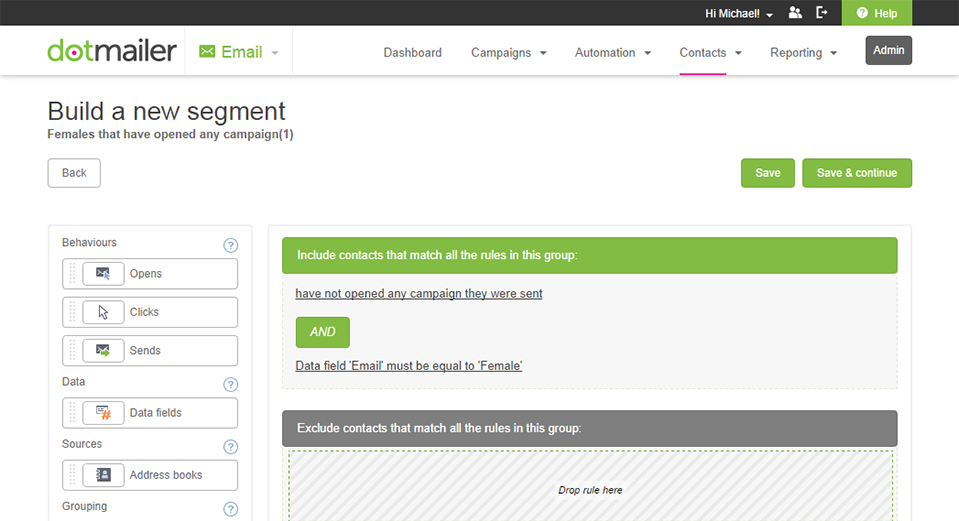
Task: Edit the 'have not opened any campaign' rule
Action: point(418,294)
